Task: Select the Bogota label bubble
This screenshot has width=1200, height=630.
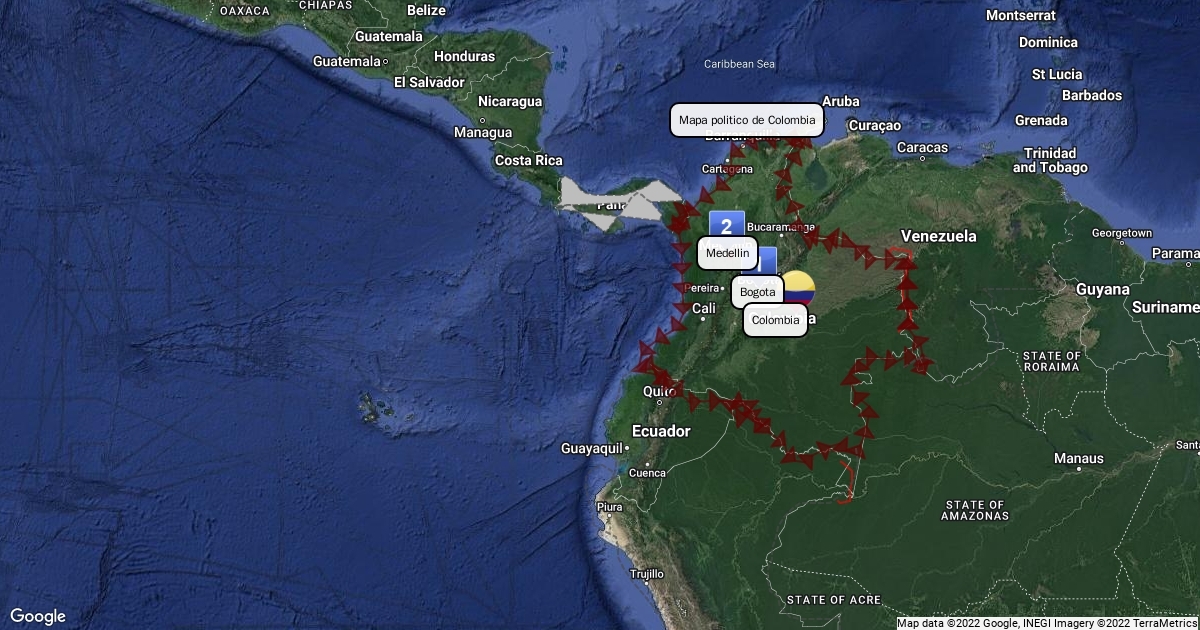Action: click(757, 292)
